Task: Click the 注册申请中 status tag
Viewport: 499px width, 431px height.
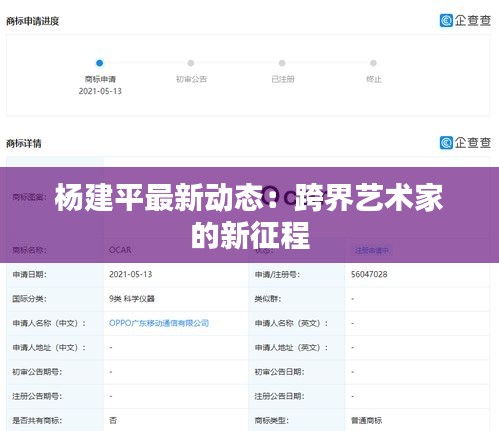Action: tap(372, 250)
